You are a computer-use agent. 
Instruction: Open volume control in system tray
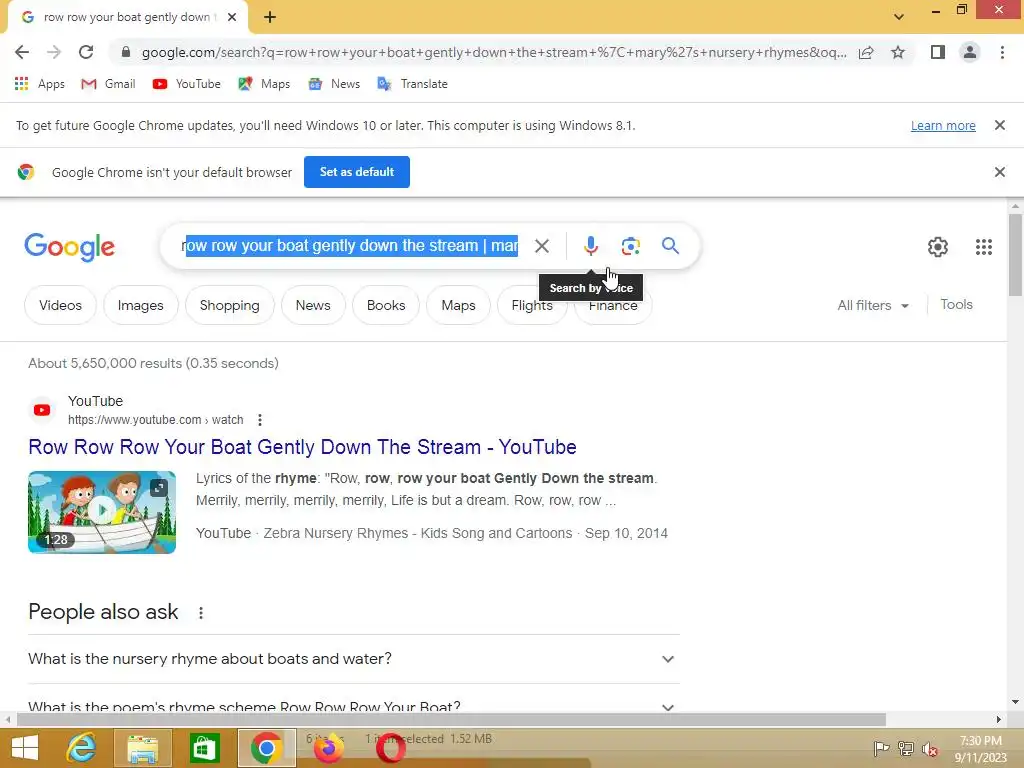930,749
